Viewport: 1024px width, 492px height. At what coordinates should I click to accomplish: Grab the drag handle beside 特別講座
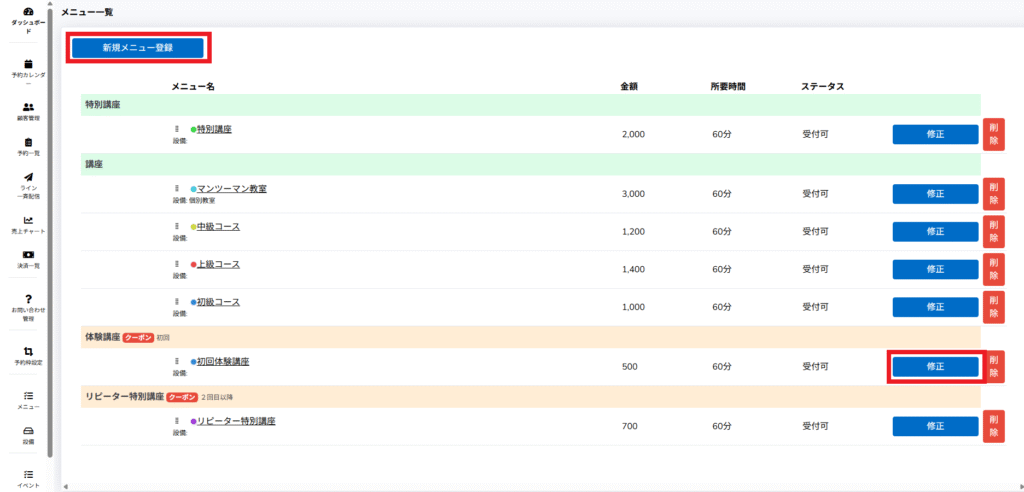[177, 129]
